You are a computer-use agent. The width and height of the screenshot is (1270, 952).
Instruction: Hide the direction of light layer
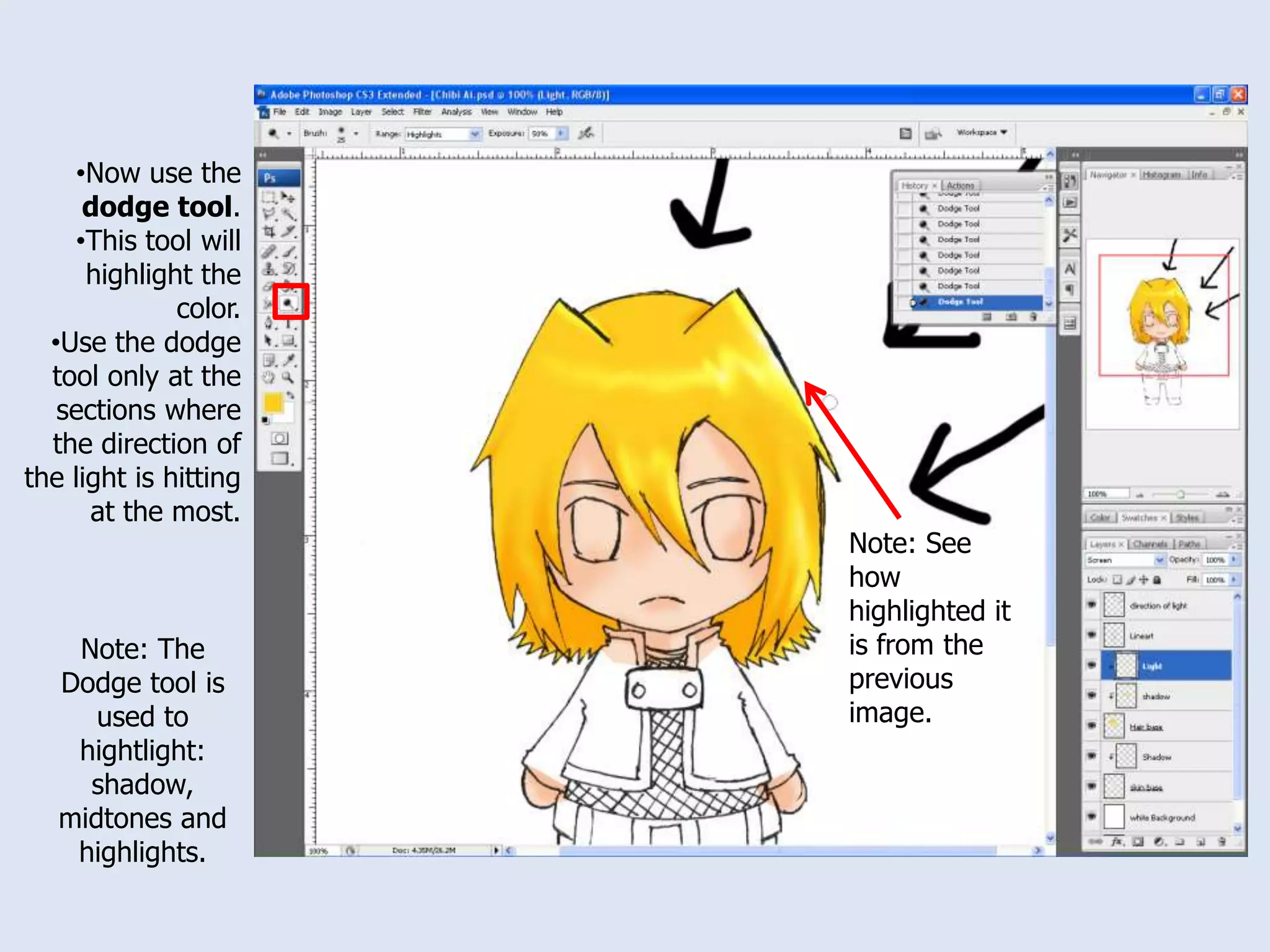point(1092,605)
